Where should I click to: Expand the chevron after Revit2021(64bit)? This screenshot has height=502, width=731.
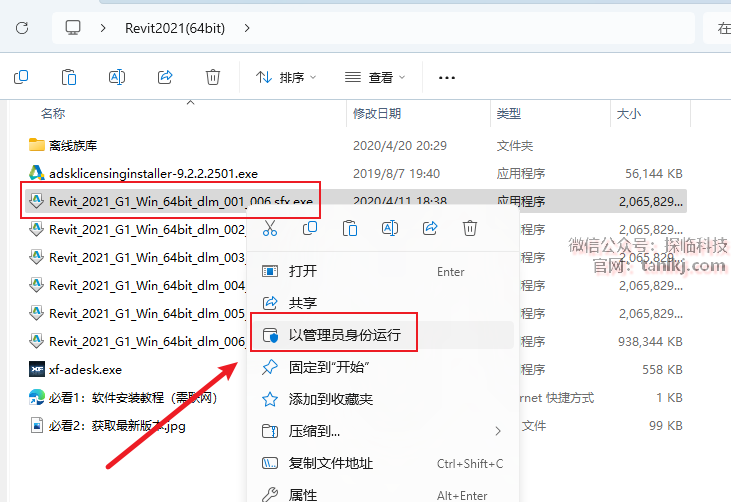[x=247, y=28]
